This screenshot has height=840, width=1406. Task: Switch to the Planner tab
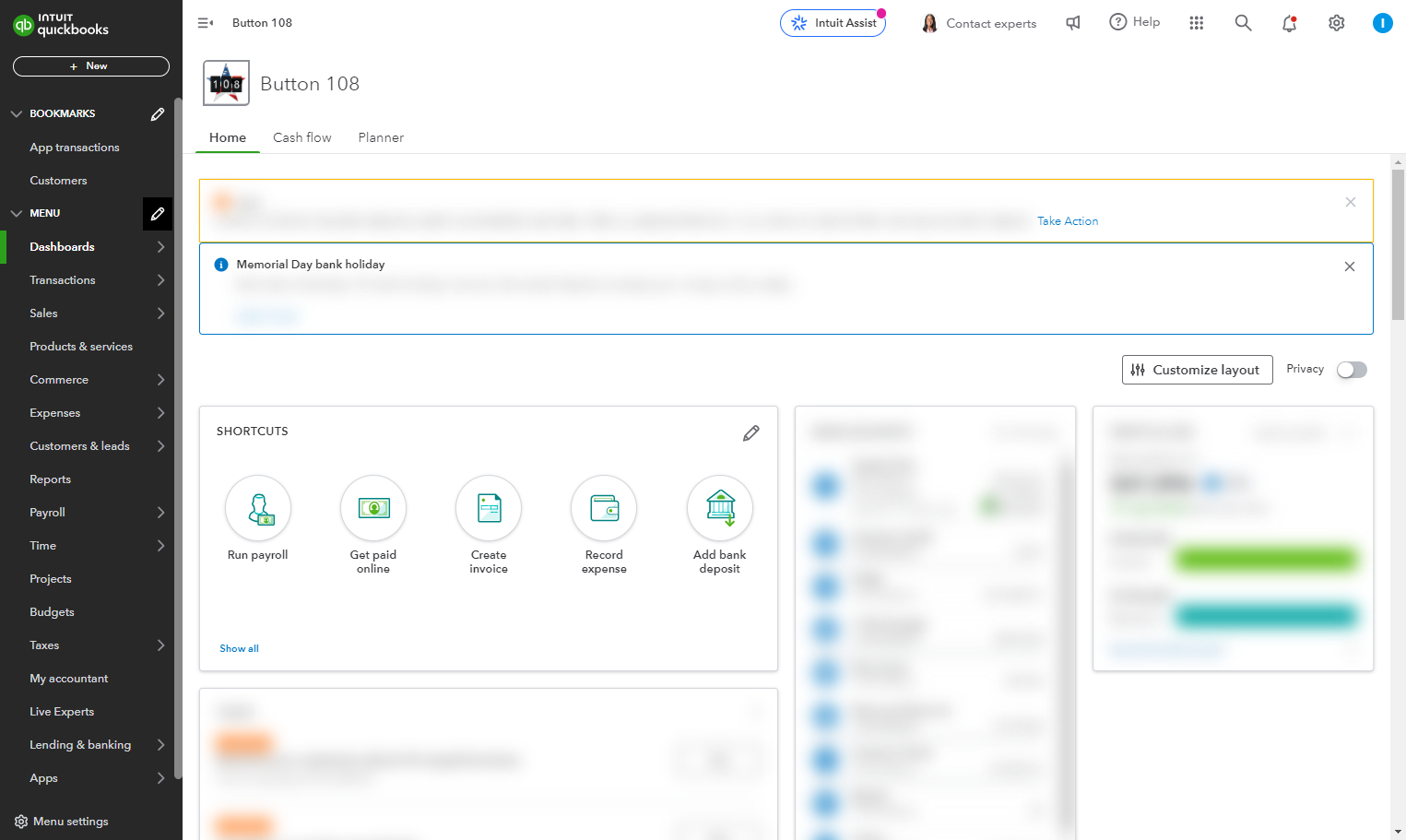pyautogui.click(x=381, y=137)
